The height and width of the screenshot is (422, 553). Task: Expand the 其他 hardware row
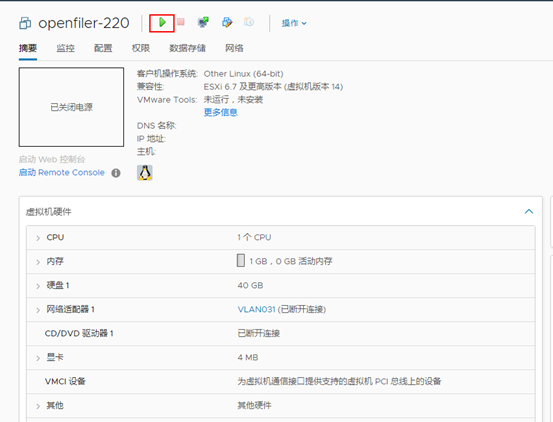coord(38,406)
